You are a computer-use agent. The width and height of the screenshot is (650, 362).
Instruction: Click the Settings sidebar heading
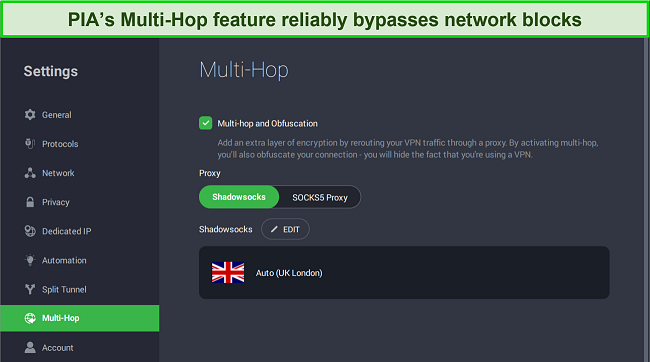(x=51, y=71)
